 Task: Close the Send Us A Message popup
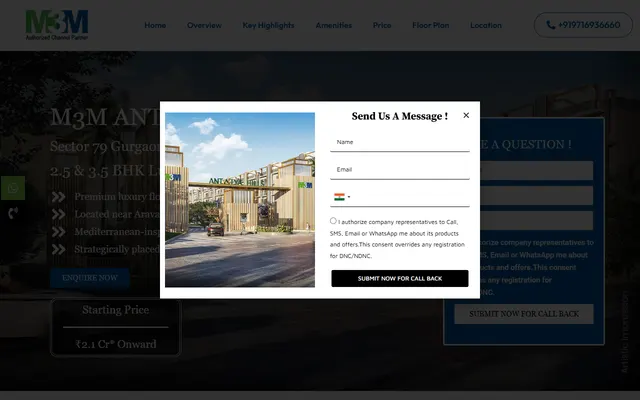[x=466, y=116]
